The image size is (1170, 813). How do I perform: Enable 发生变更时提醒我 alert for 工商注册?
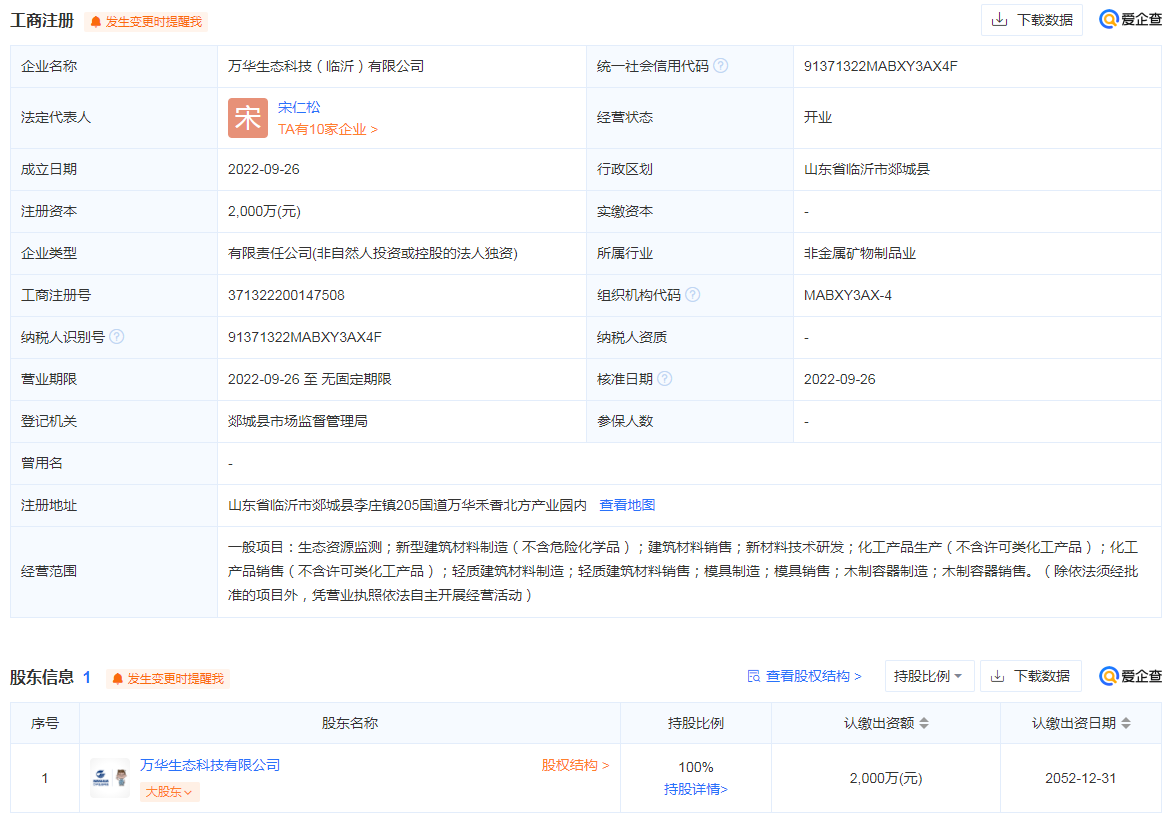click(146, 21)
